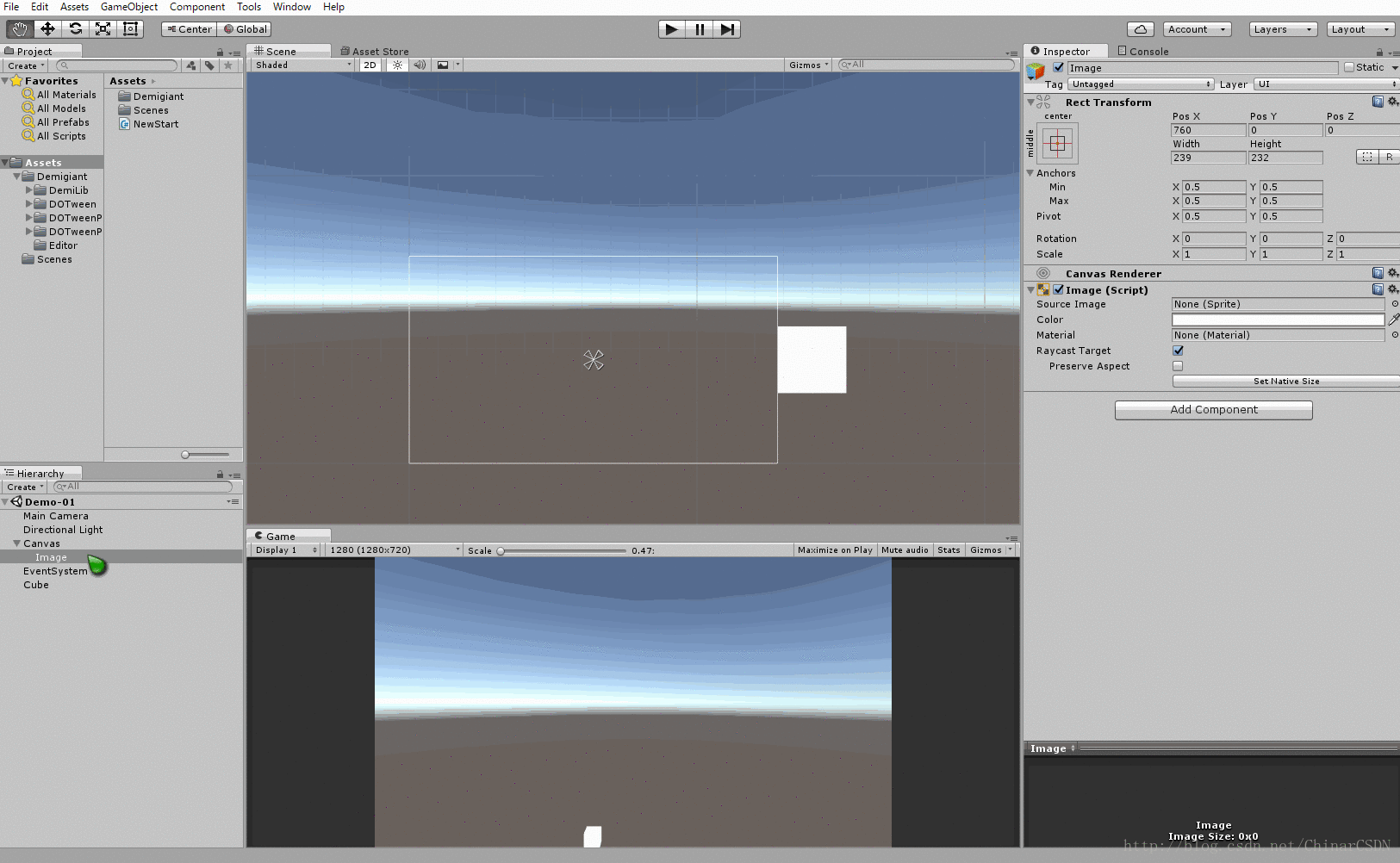Open Rect Transform gear settings

coord(1393,102)
